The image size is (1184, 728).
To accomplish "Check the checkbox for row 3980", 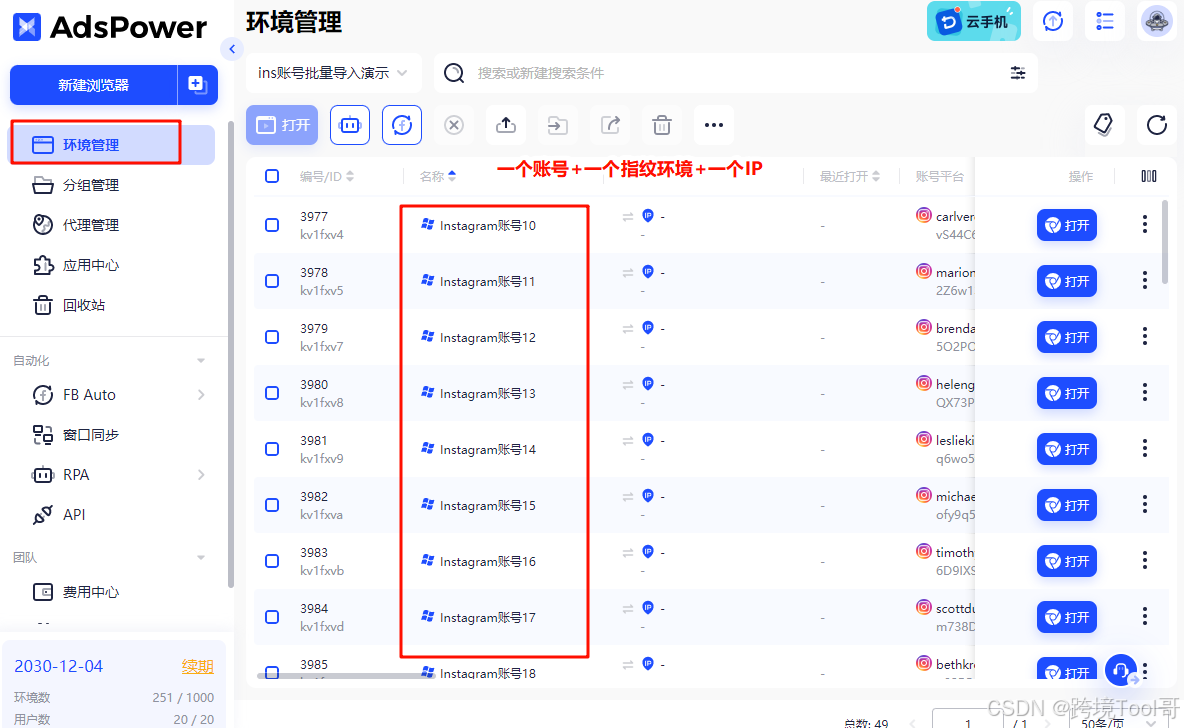I will click(x=272, y=393).
